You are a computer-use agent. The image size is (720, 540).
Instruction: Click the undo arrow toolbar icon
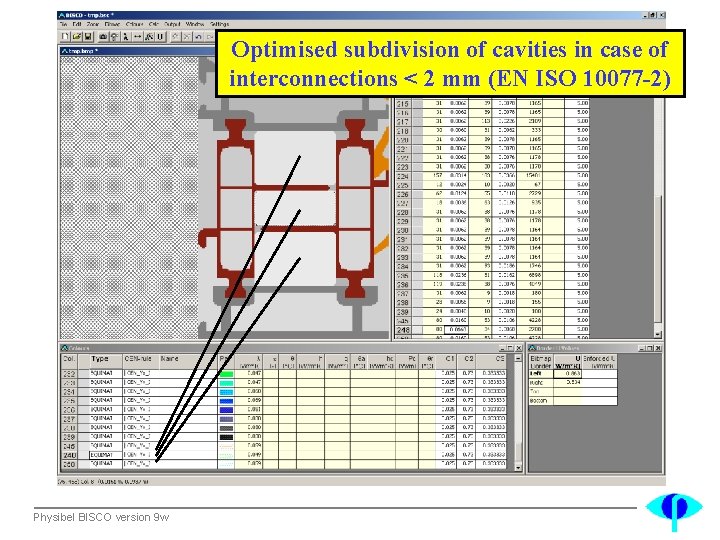(198, 36)
